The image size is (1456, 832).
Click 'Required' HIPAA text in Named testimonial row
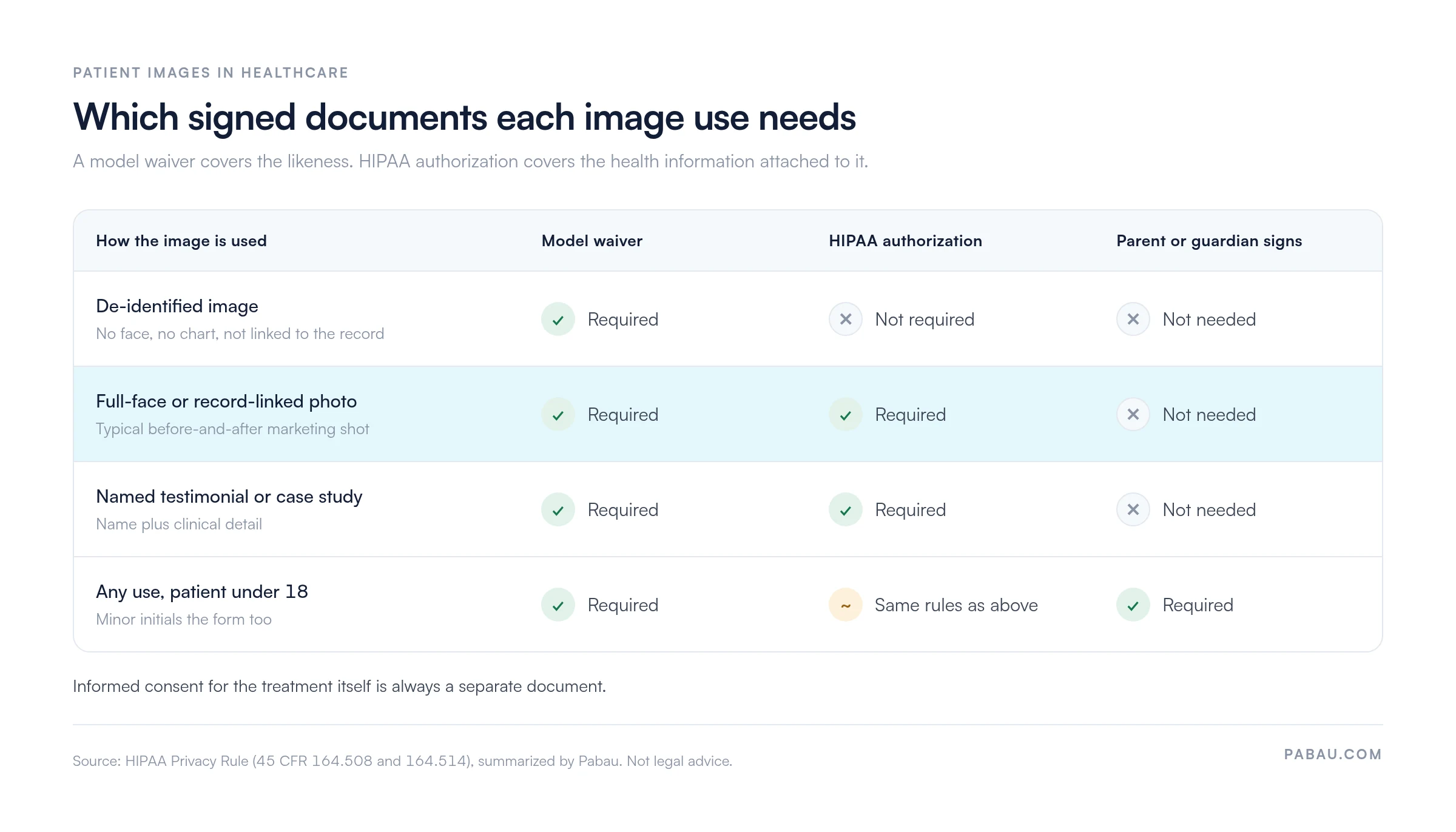click(x=911, y=510)
